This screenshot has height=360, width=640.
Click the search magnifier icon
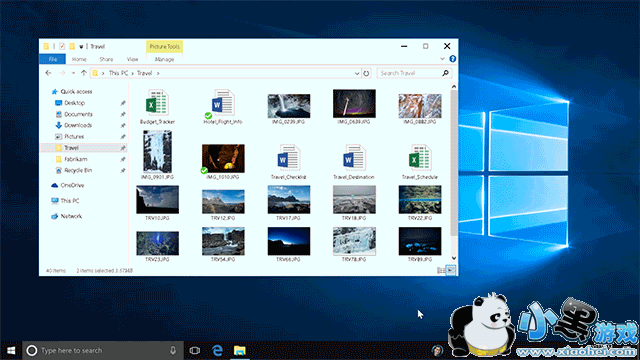click(445, 73)
